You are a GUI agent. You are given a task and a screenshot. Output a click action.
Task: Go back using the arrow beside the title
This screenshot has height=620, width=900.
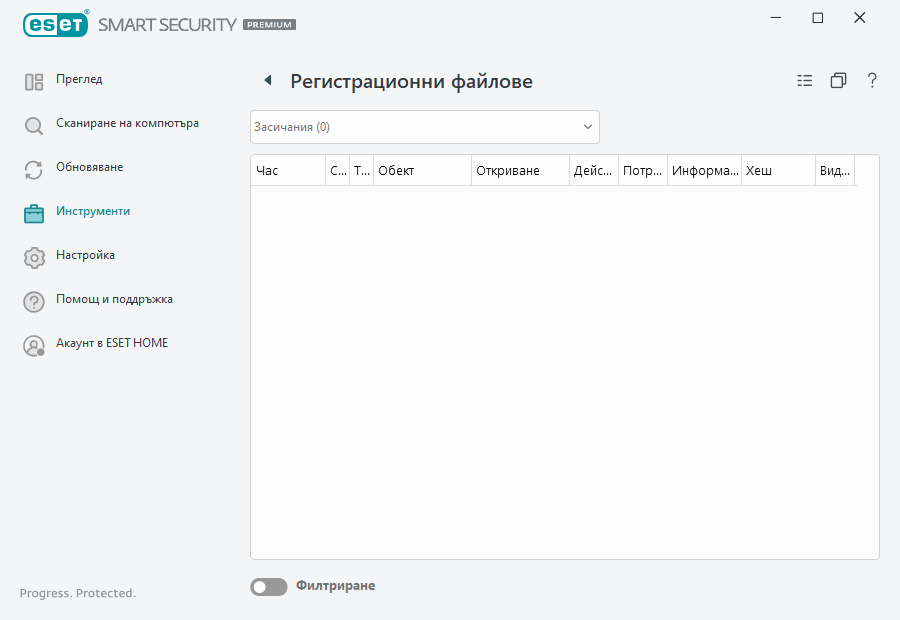pyautogui.click(x=266, y=79)
